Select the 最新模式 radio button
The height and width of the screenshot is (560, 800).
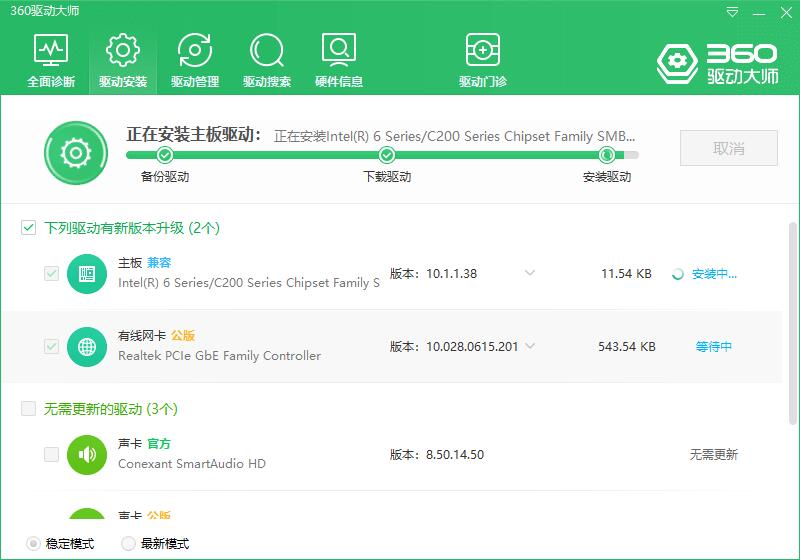[128, 544]
